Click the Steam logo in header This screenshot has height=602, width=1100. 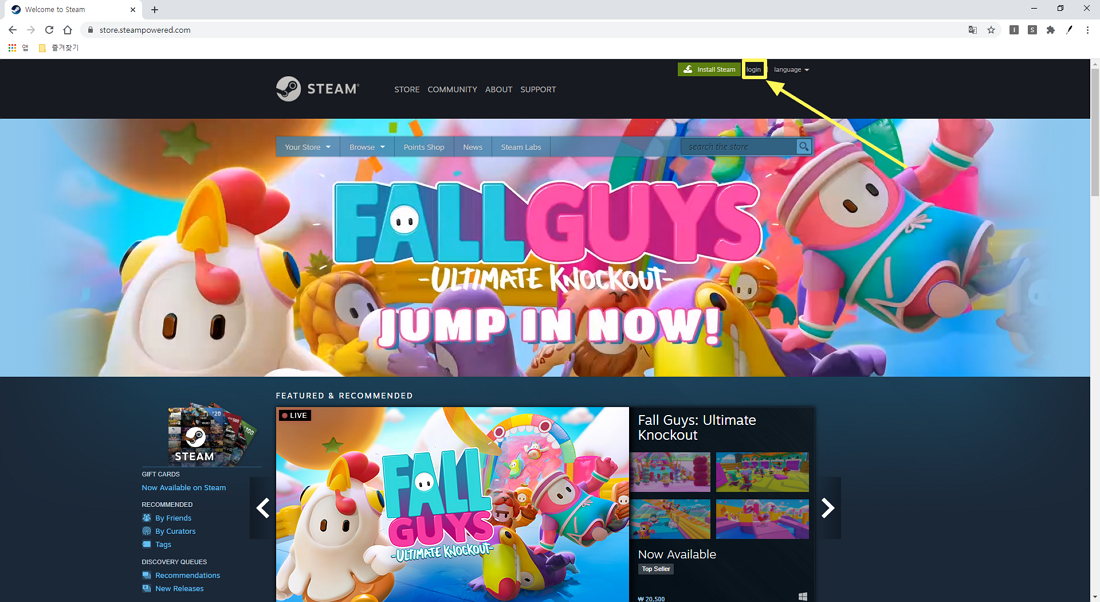(317, 89)
